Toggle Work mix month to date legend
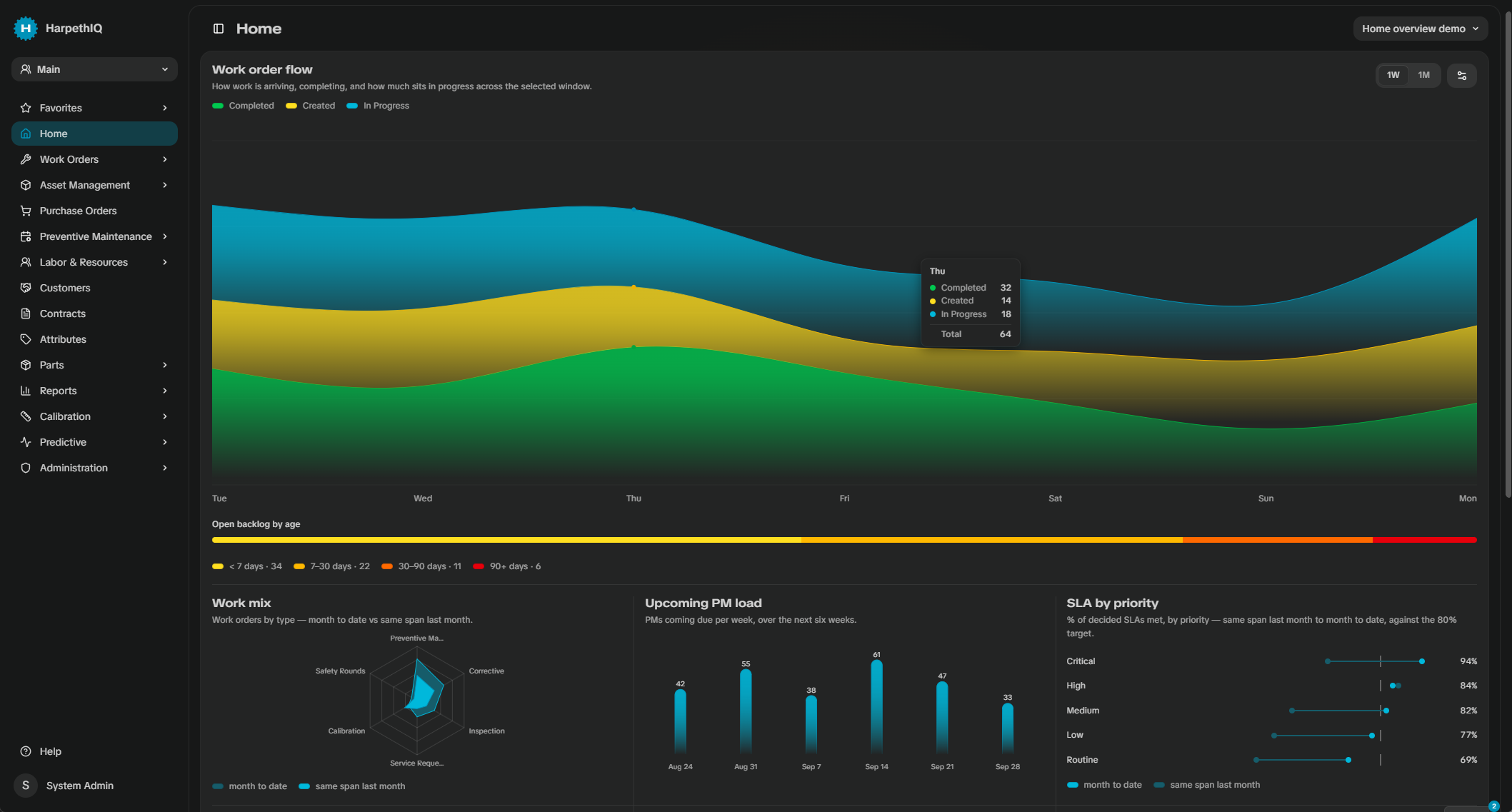The image size is (1512, 812). [x=249, y=786]
